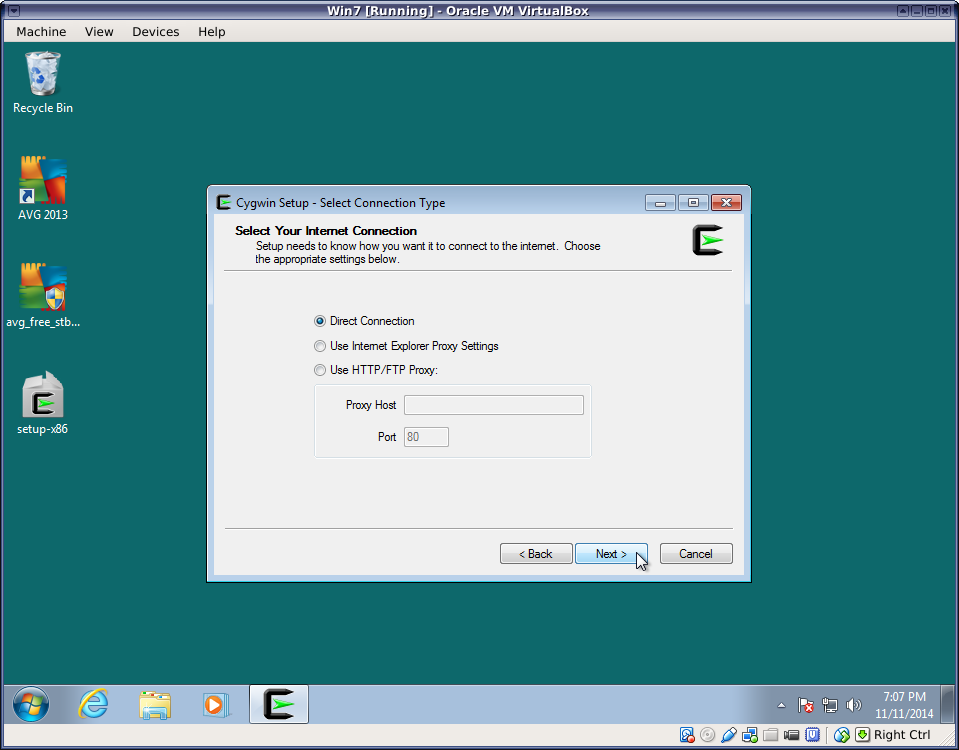The width and height of the screenshot is (959, 750).
Task: Choose Use Internet Explorer Proxy Settings option
Action: click(x=320, y=346)
